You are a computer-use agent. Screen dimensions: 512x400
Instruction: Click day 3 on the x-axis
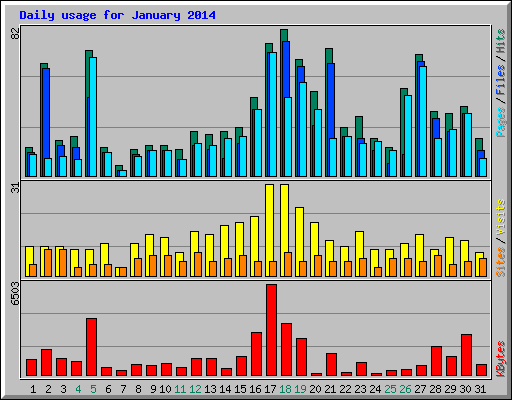click(x=63, y=389)
